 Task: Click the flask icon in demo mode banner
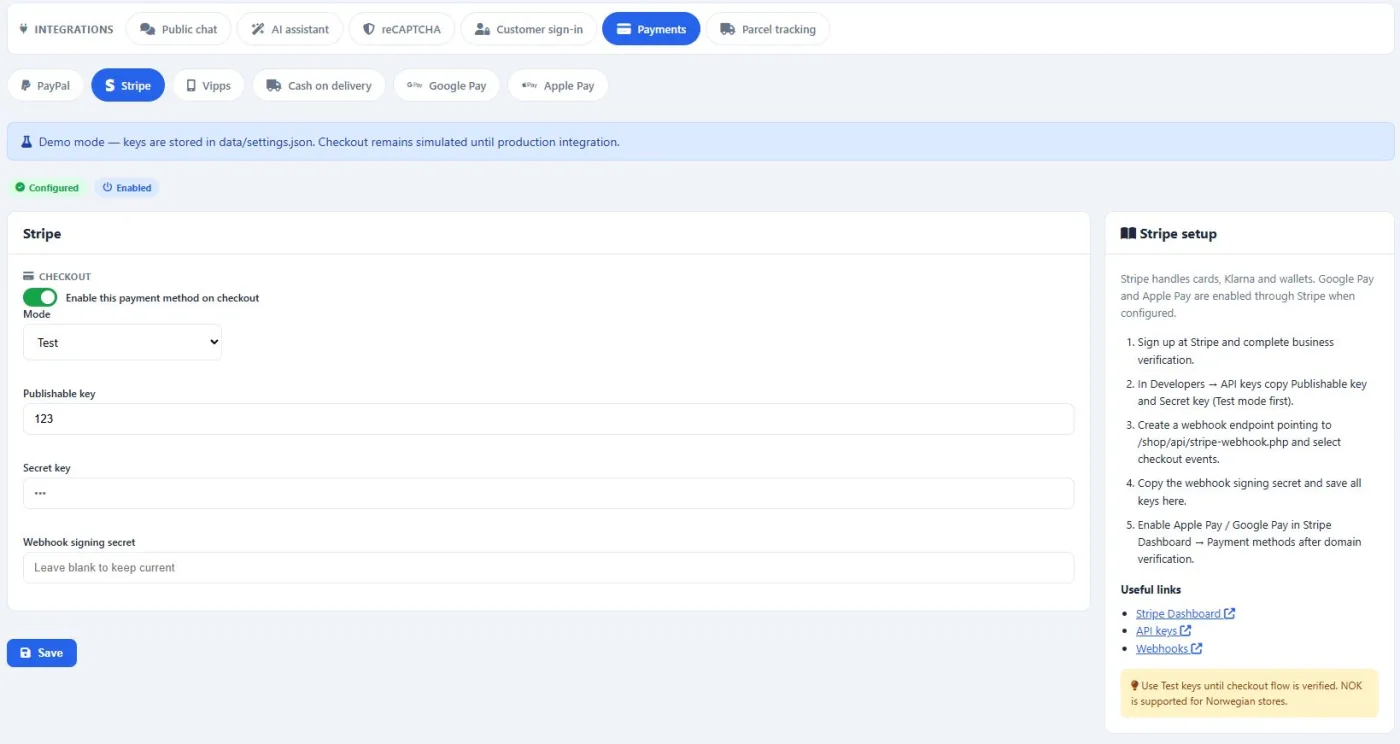tap(27, 142)
